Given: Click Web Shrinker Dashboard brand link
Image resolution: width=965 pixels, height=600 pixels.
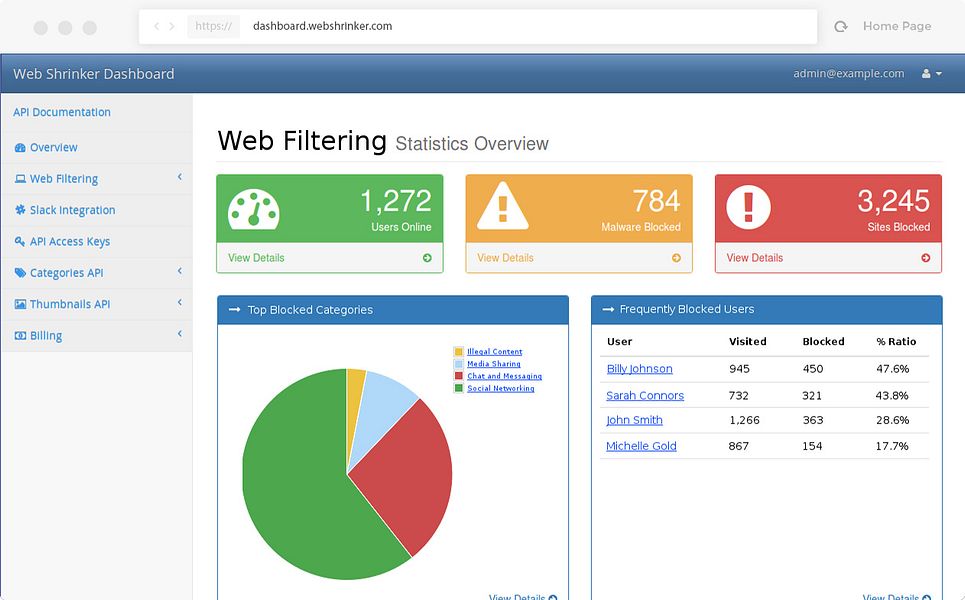Looking at the screenshot, I should point(94,74).
